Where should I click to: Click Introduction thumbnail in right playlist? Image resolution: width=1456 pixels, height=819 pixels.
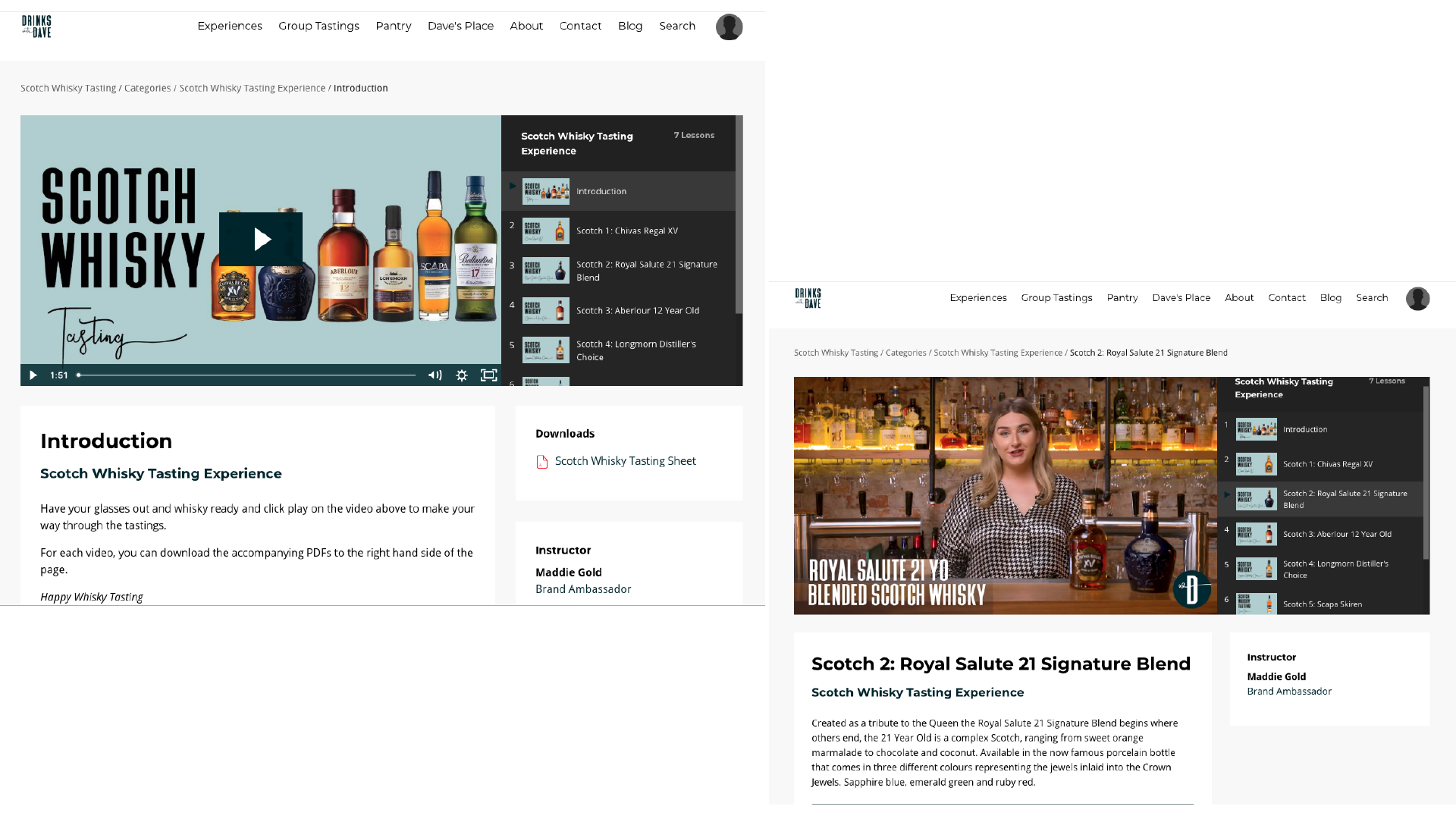coord(1256,429)
